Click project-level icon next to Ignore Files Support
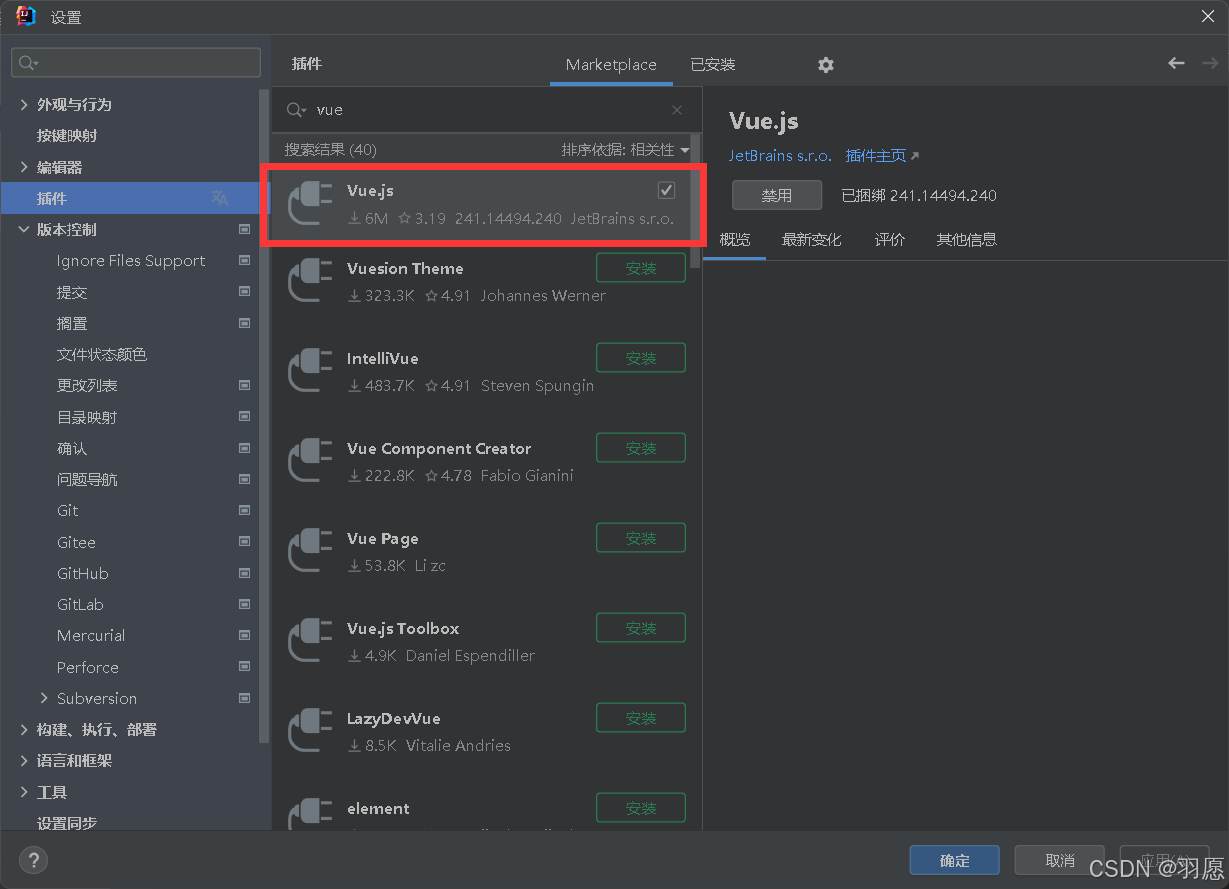This screenshot has width=1229, height=889. point(244,260)
